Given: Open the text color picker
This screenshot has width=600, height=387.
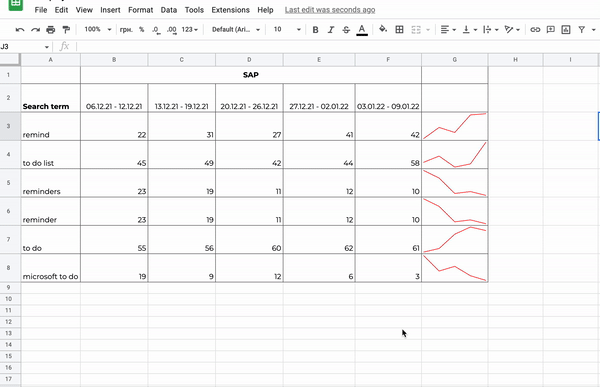Looking at the screenshot, I should pos(362,30).
